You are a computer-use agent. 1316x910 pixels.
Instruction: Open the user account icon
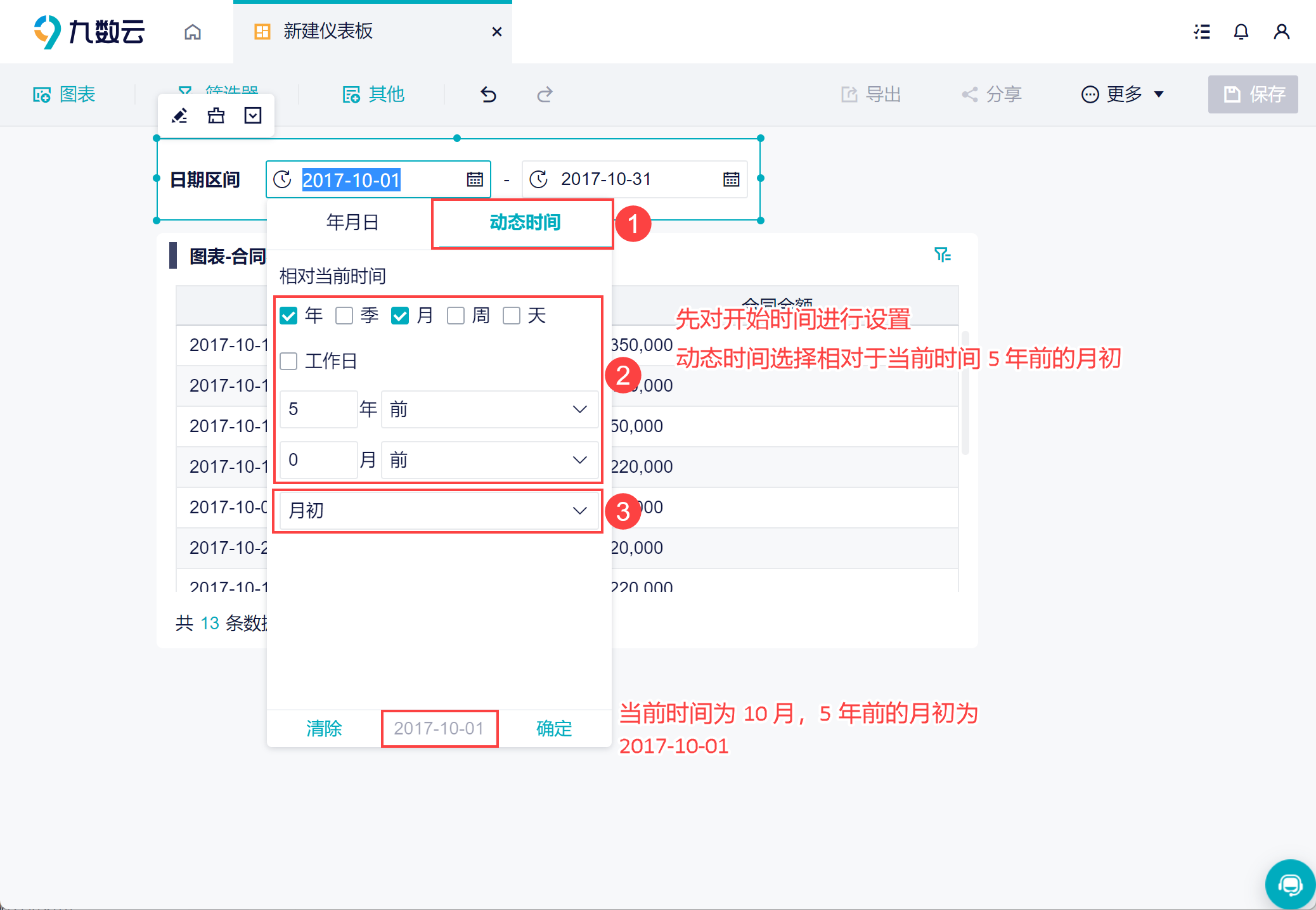(1281, 32)
